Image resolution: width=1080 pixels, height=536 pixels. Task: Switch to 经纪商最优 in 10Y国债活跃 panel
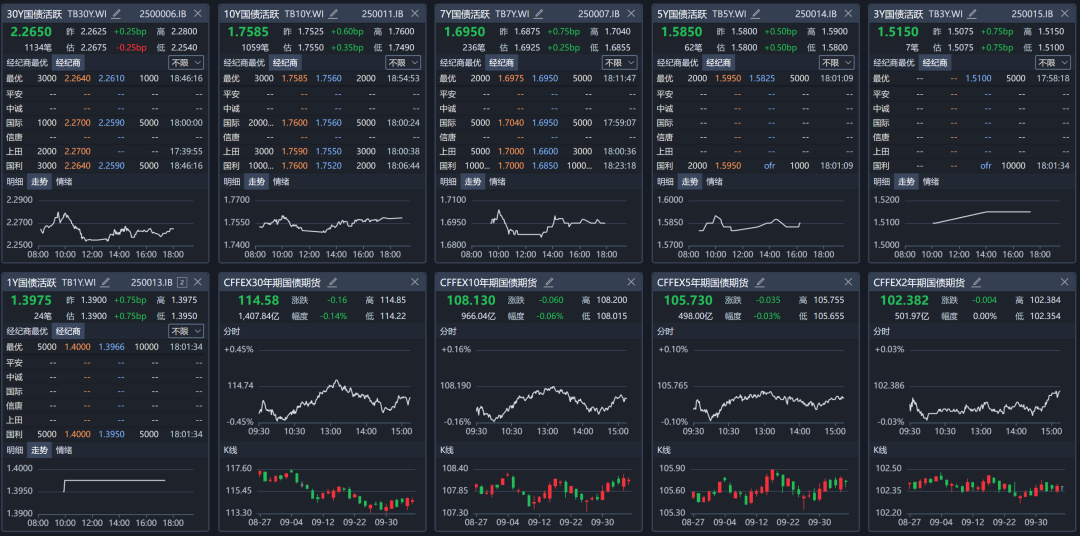pos(245,62)
